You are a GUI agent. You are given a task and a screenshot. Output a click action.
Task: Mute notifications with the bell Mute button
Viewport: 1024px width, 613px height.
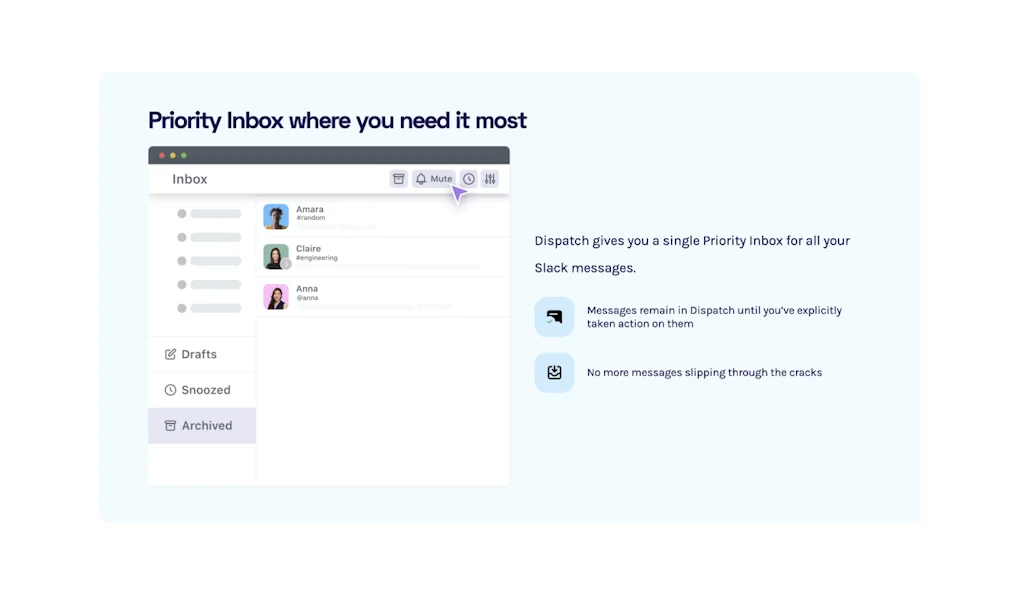[434, 179]
